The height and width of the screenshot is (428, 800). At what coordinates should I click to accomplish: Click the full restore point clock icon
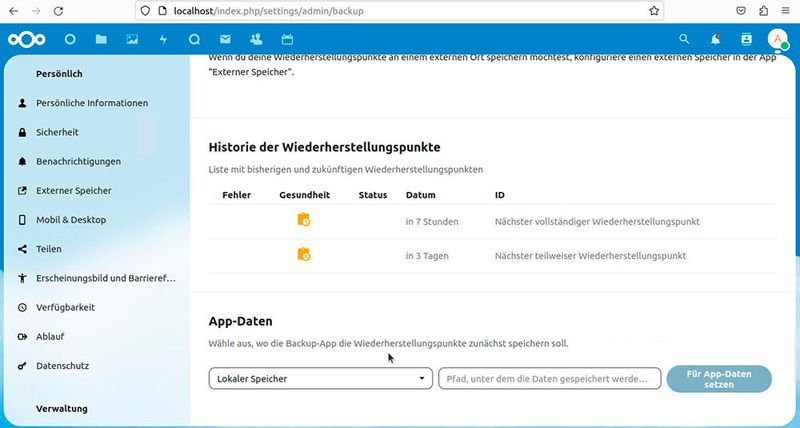[x=304, y=220]
